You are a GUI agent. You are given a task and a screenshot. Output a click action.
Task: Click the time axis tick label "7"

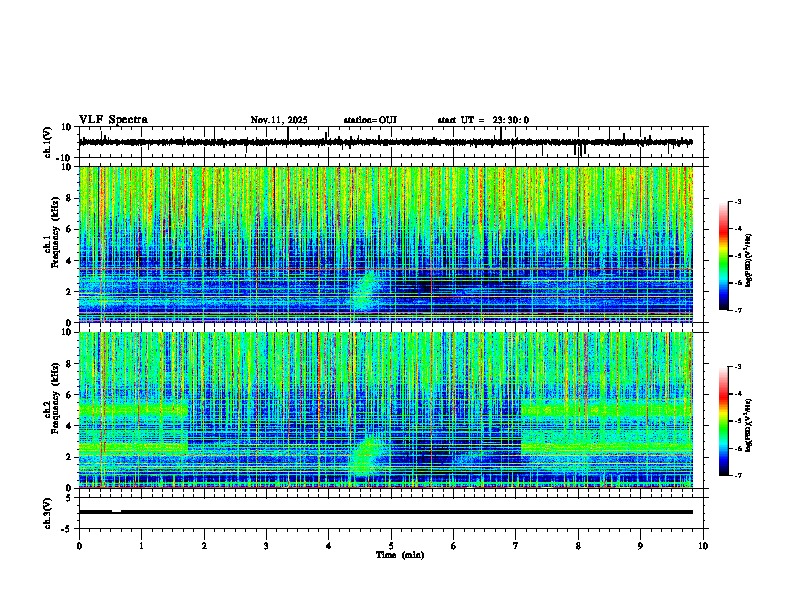pos(516,546)
